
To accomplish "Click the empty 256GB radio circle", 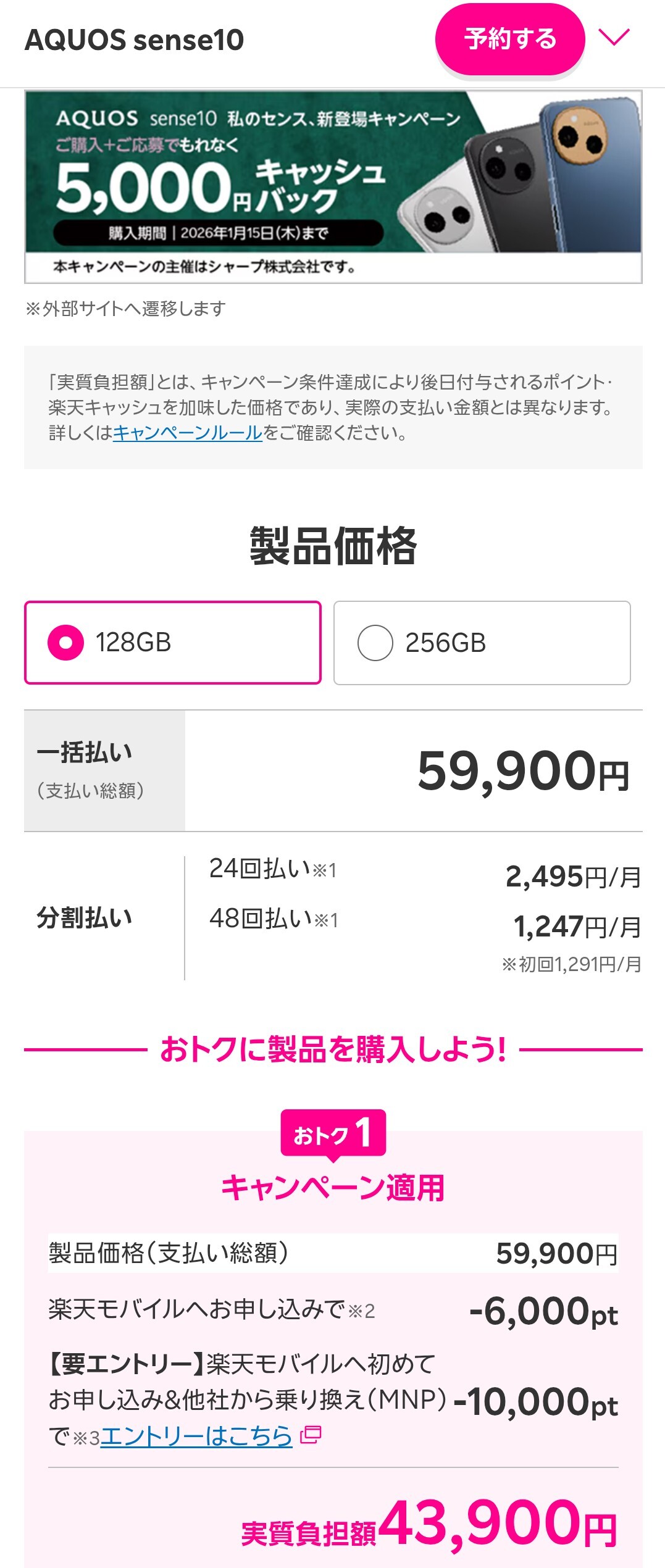I will [375, 643].
